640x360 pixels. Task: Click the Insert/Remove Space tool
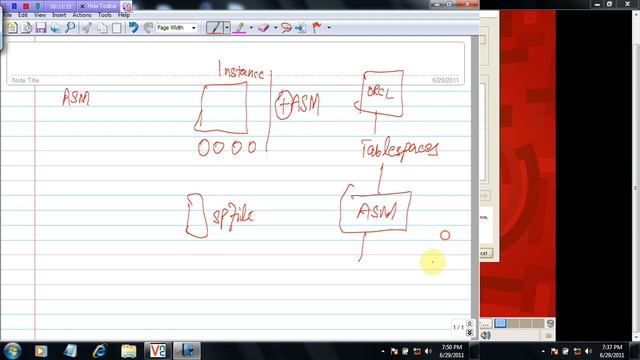(301, 28)
